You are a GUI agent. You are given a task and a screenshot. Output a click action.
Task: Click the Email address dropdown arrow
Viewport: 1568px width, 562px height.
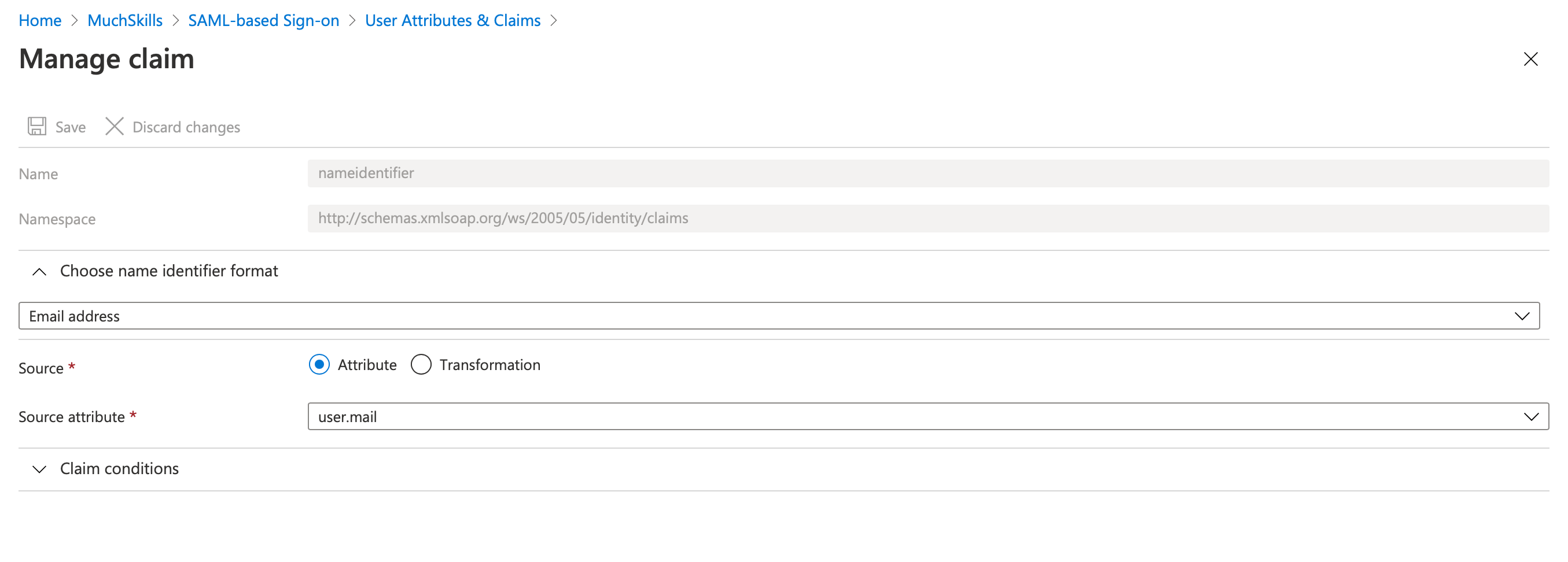[1522, 316]
